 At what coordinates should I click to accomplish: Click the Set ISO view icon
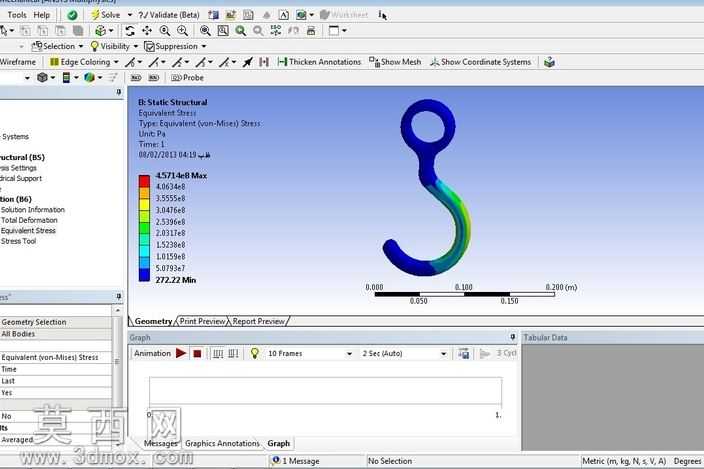point(276,31)
